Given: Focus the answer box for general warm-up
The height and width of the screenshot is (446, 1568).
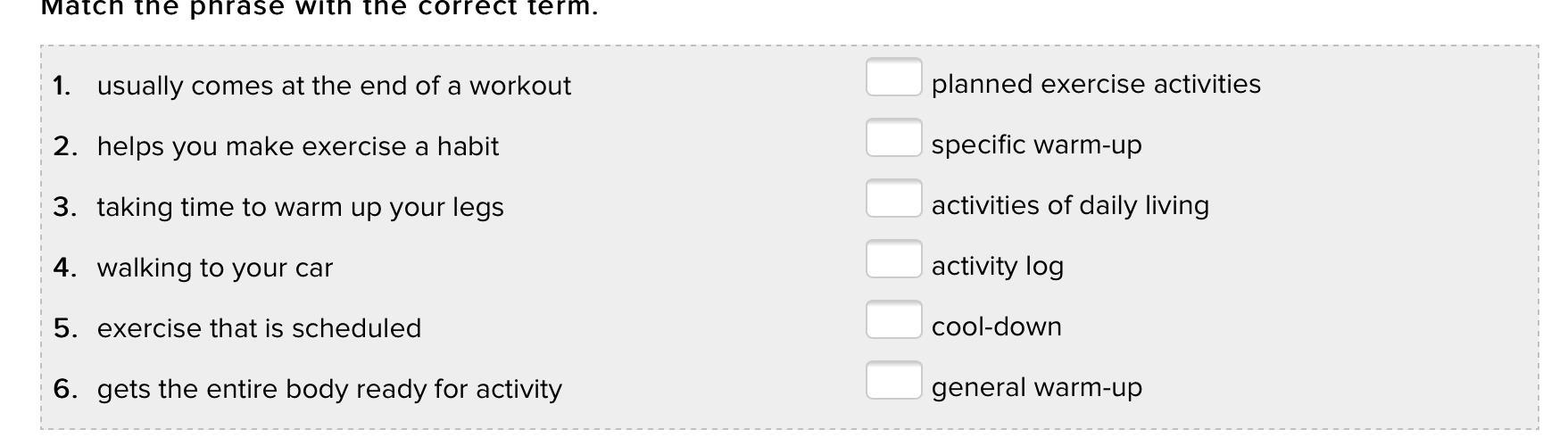Looking at the screenshot, I should (x=893, y=381).
